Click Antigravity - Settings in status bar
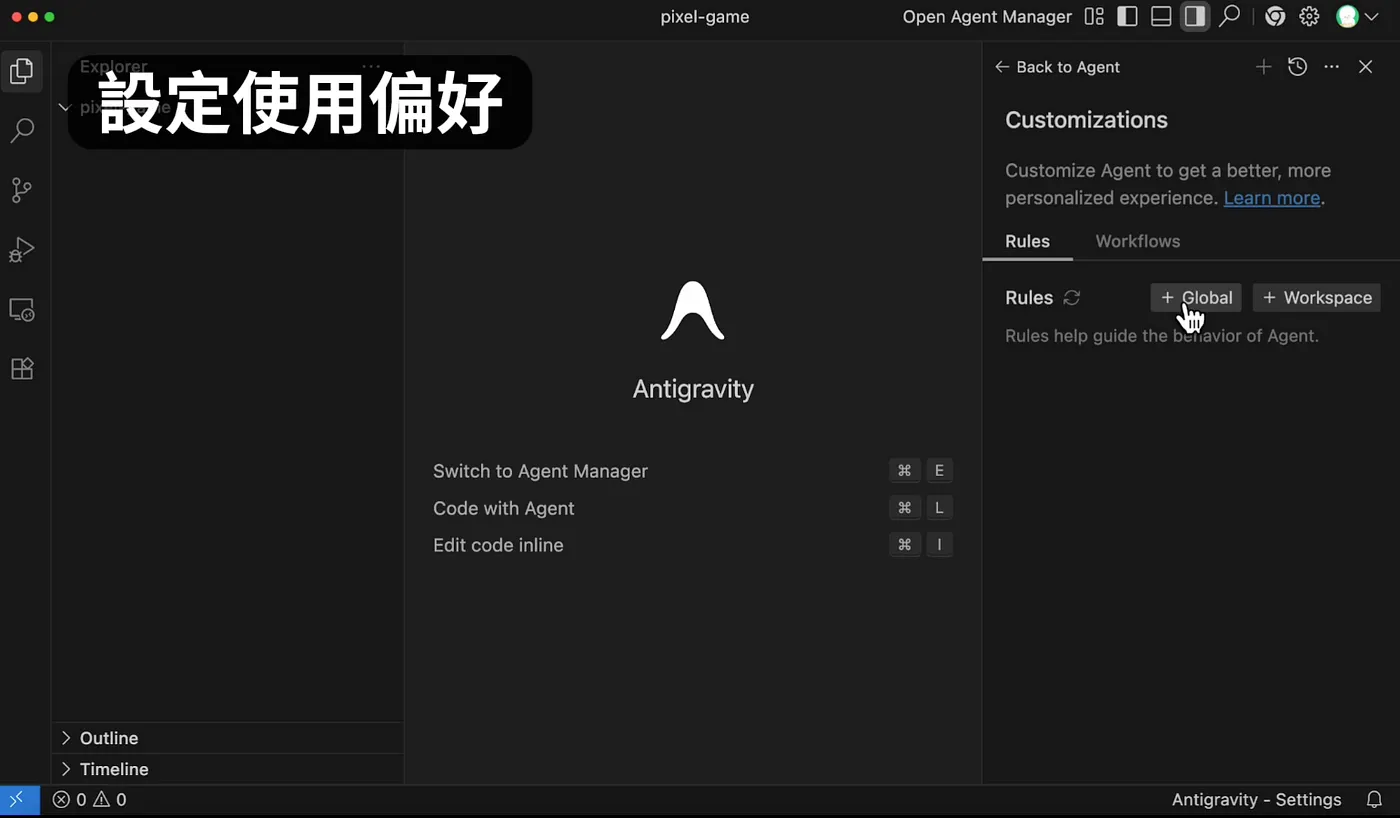 click(x=1256, y=800)
